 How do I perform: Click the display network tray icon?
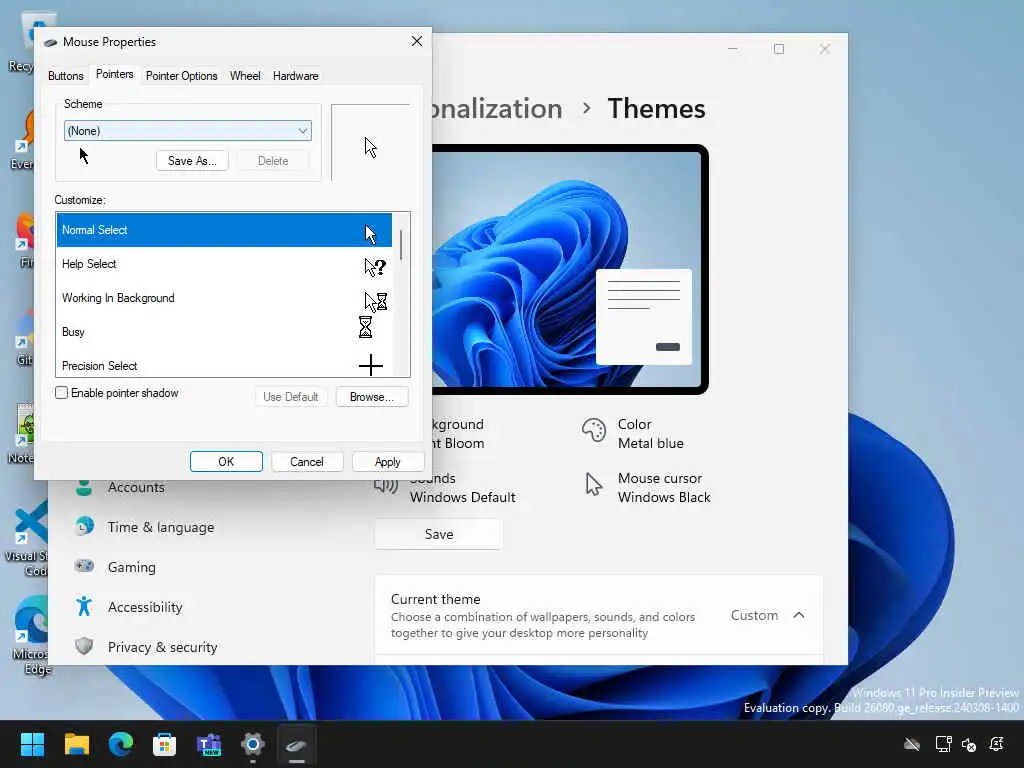tap(943, 744)
